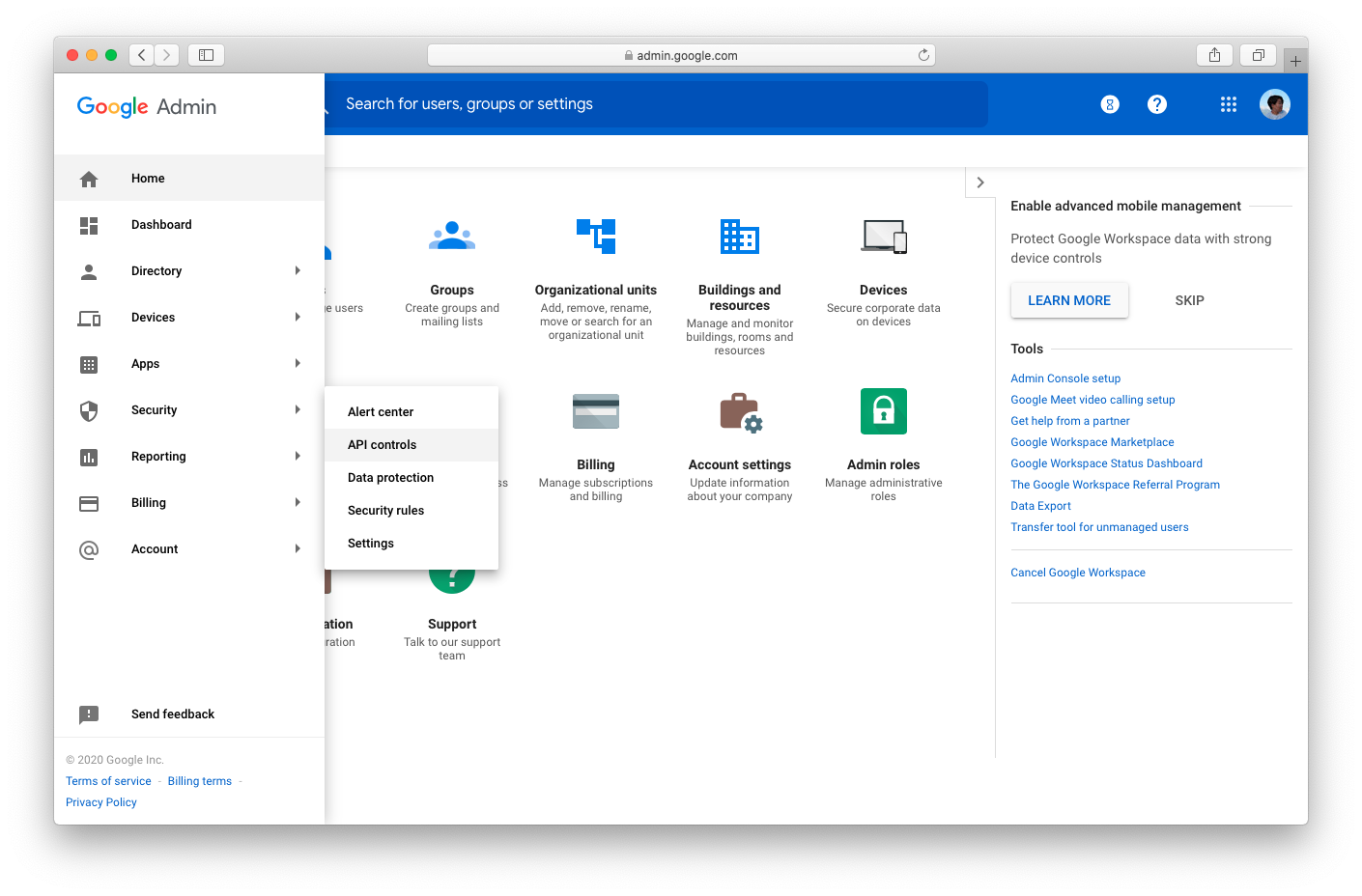Open Google Workspace Status Dashboard link

(1106, 463)
